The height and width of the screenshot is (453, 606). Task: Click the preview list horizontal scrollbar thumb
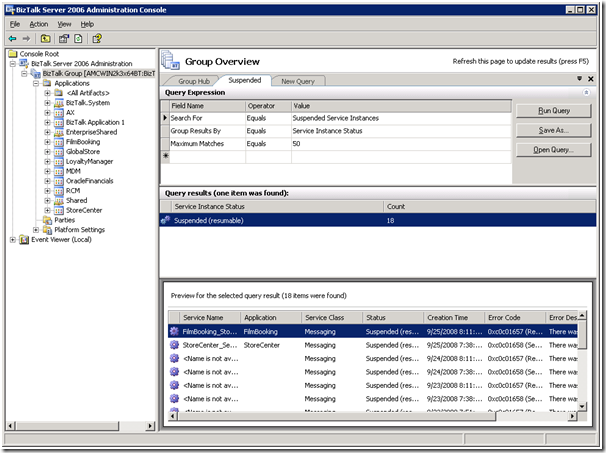(337, 416)
